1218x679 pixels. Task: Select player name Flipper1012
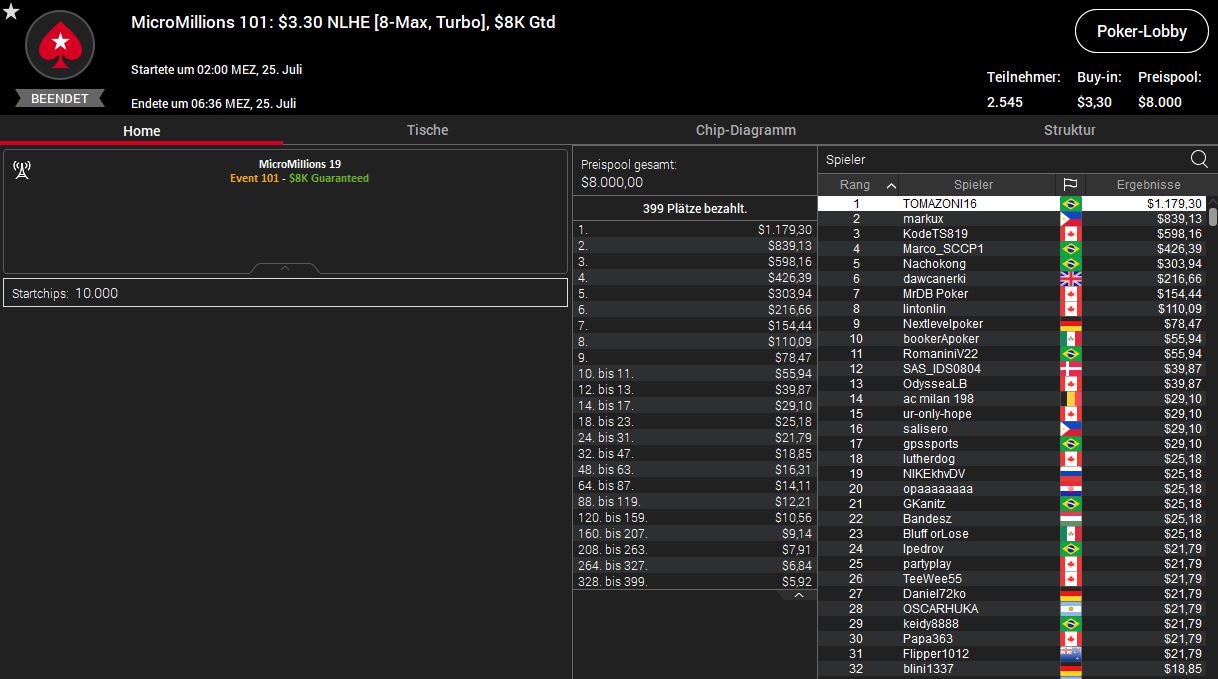(936, 654)
